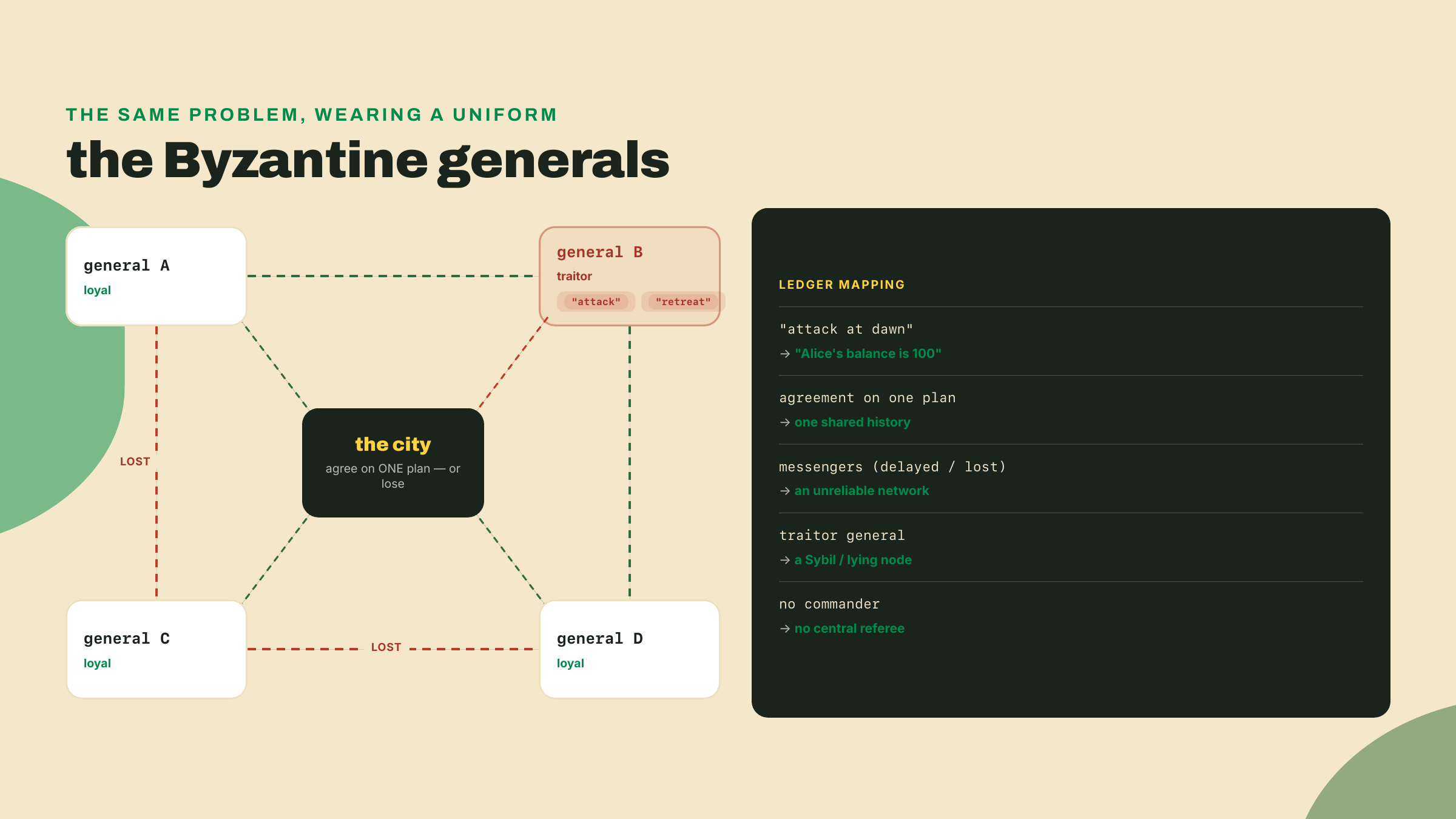Click 'loyal' under general D
The image size is (1456, 819).
570,663
